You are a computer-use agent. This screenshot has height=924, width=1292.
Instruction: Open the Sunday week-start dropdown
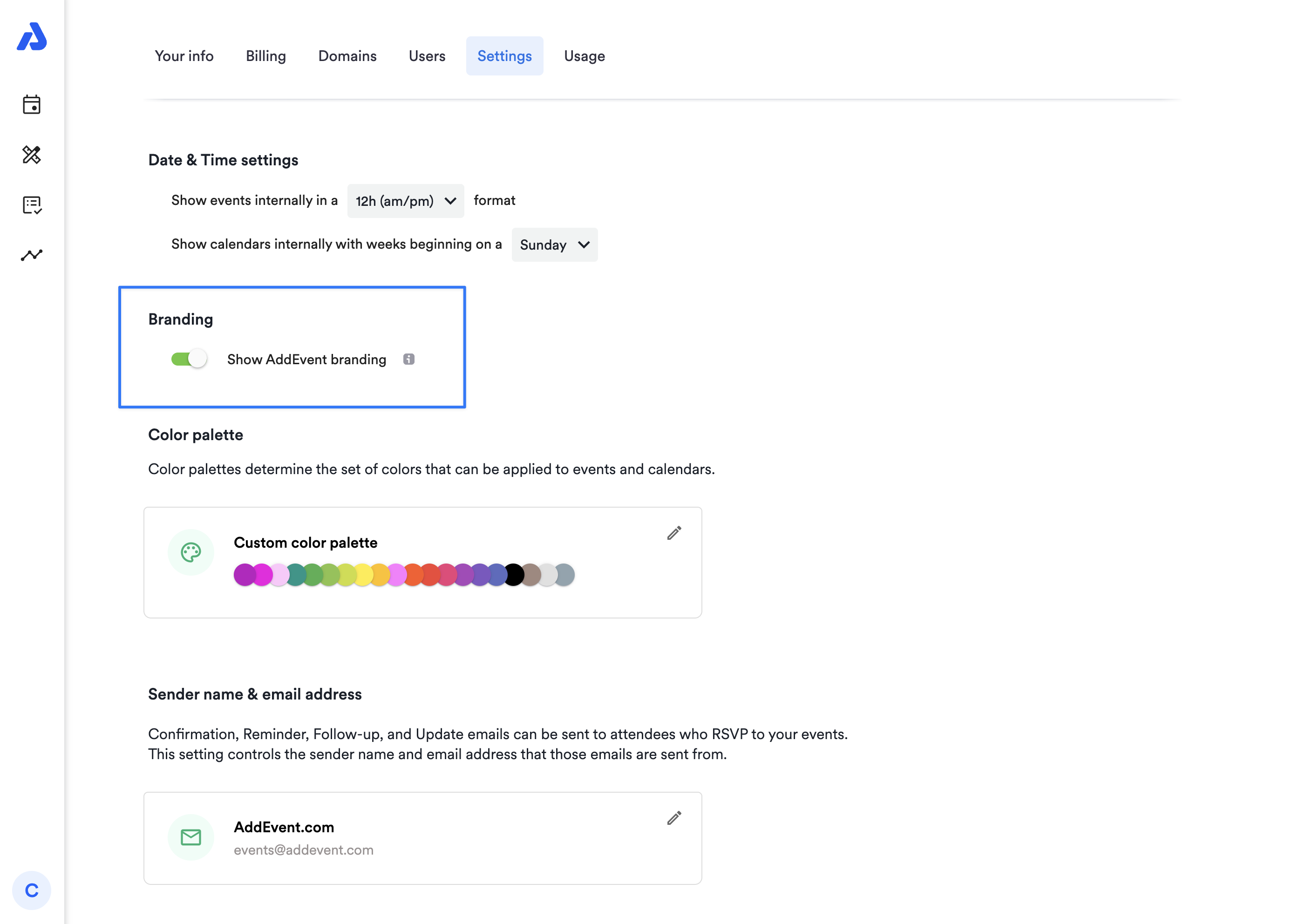[x=555, y=245]
